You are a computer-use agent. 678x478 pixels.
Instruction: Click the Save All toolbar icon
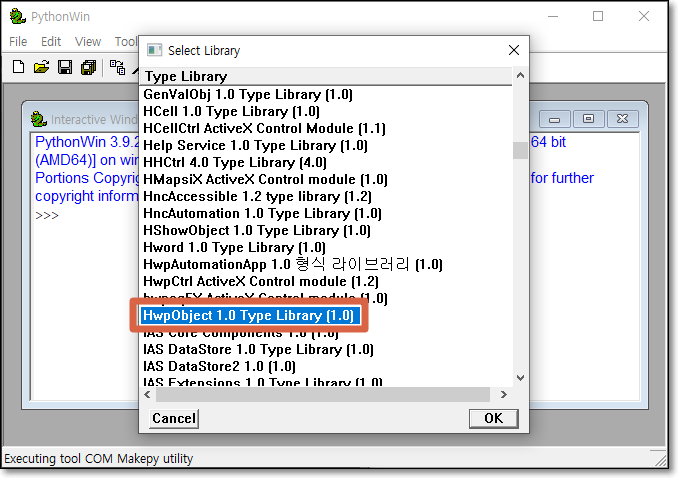[89, 67]
